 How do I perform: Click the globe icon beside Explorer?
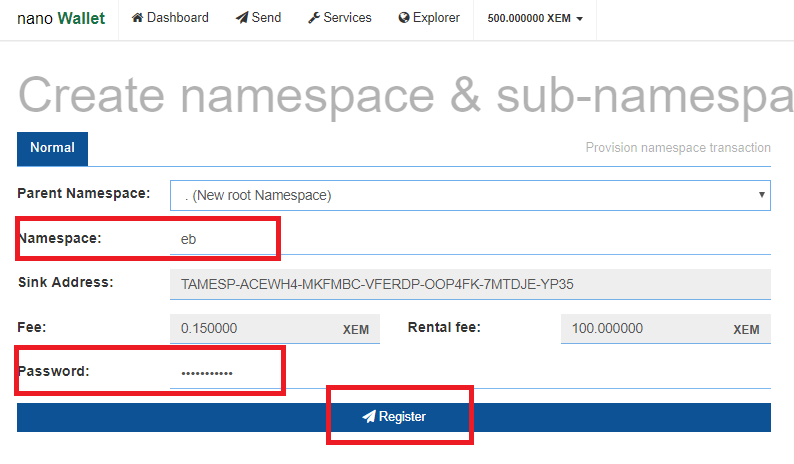click(x=404, y=18)
